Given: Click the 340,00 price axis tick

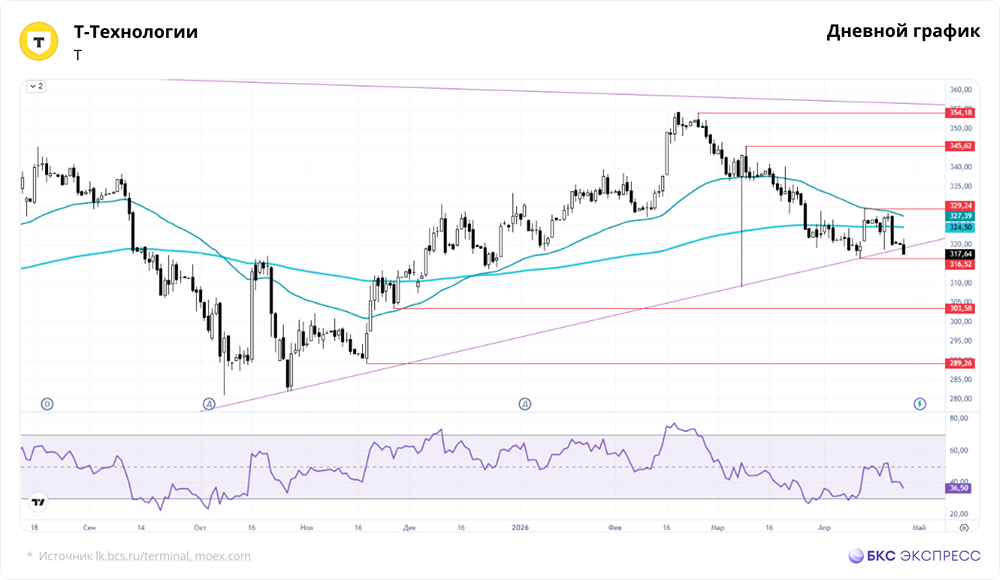Looking at the screenshot, I should [x=960, y=167].
